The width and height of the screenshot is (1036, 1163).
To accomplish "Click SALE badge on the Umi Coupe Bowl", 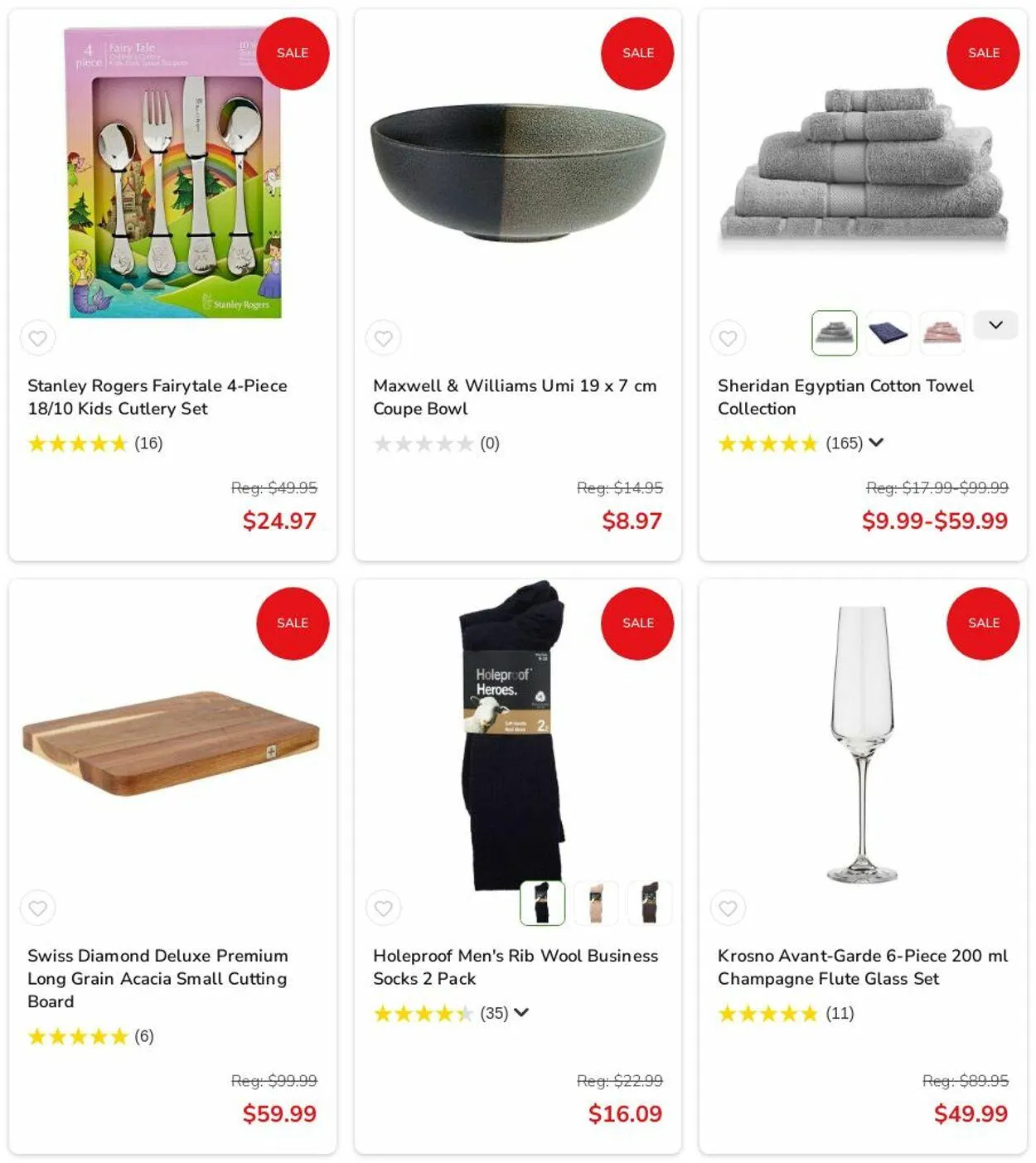I will point(637,53).
